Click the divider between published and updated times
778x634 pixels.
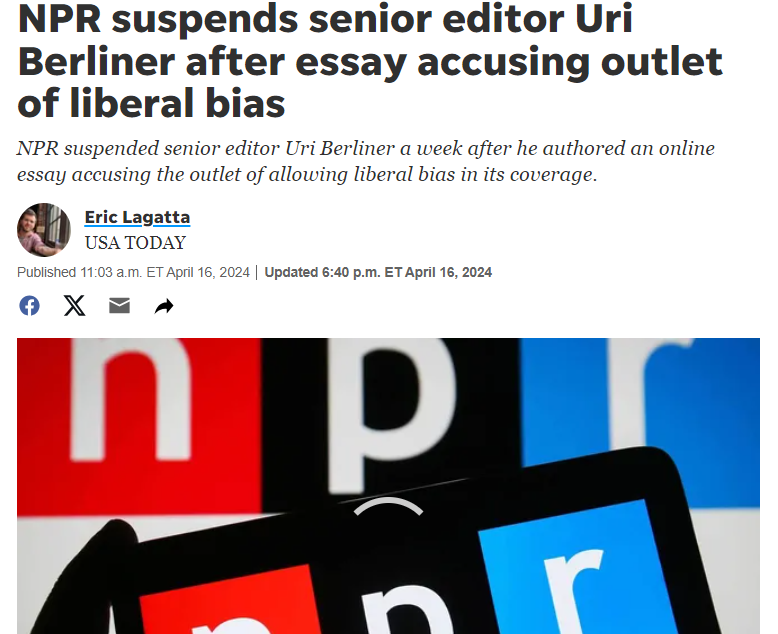257,272
